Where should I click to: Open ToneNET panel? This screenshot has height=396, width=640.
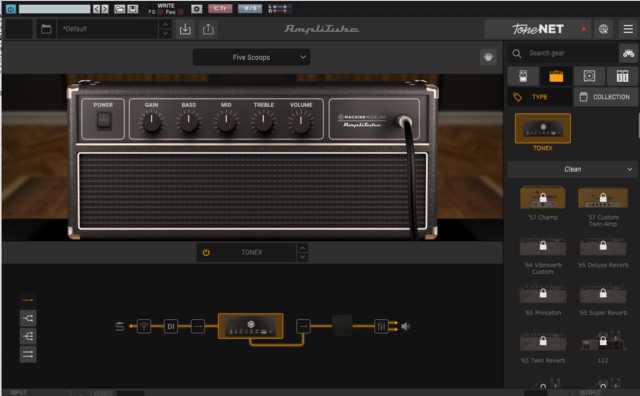(538, 29)
